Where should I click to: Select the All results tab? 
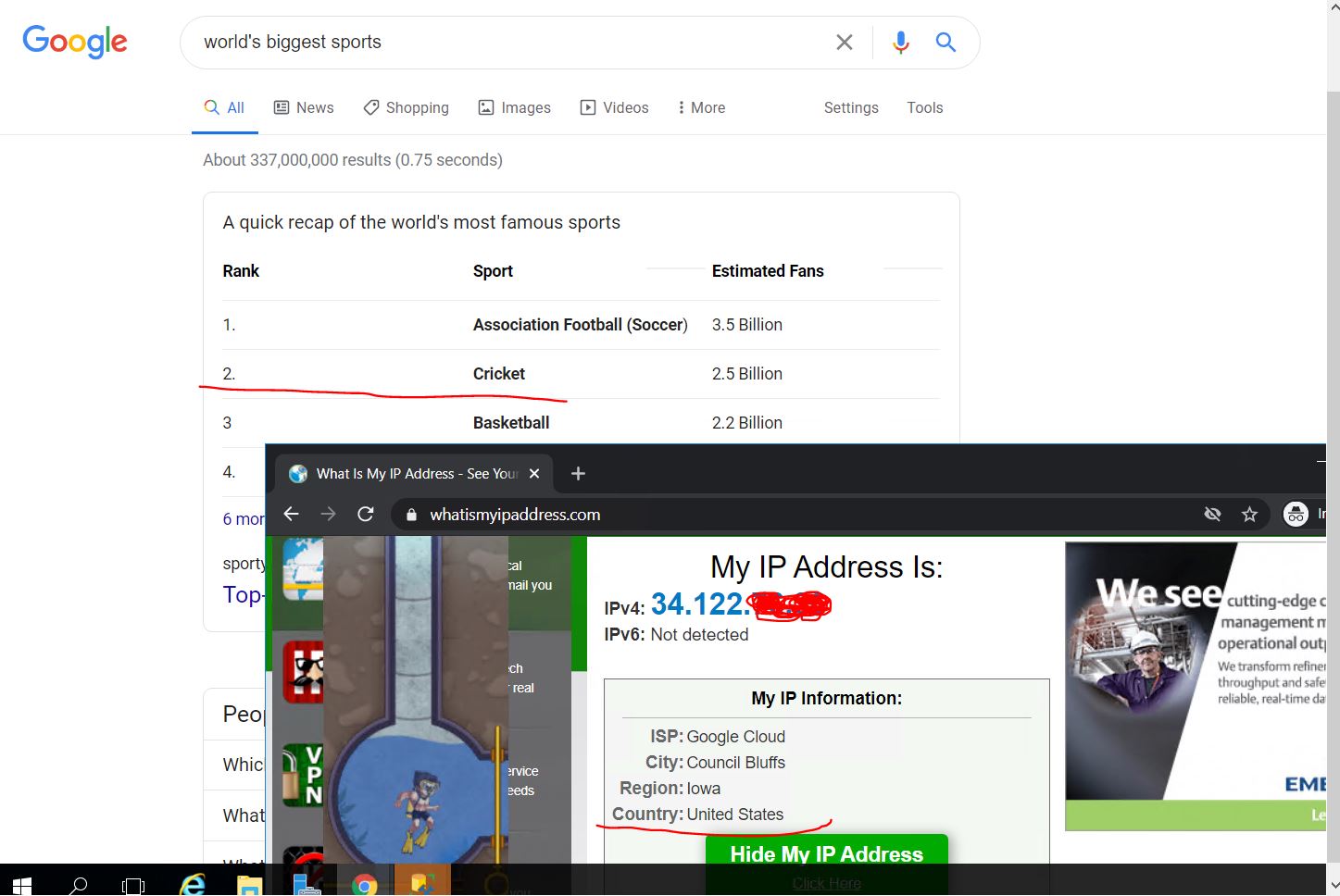click(224, 107)
